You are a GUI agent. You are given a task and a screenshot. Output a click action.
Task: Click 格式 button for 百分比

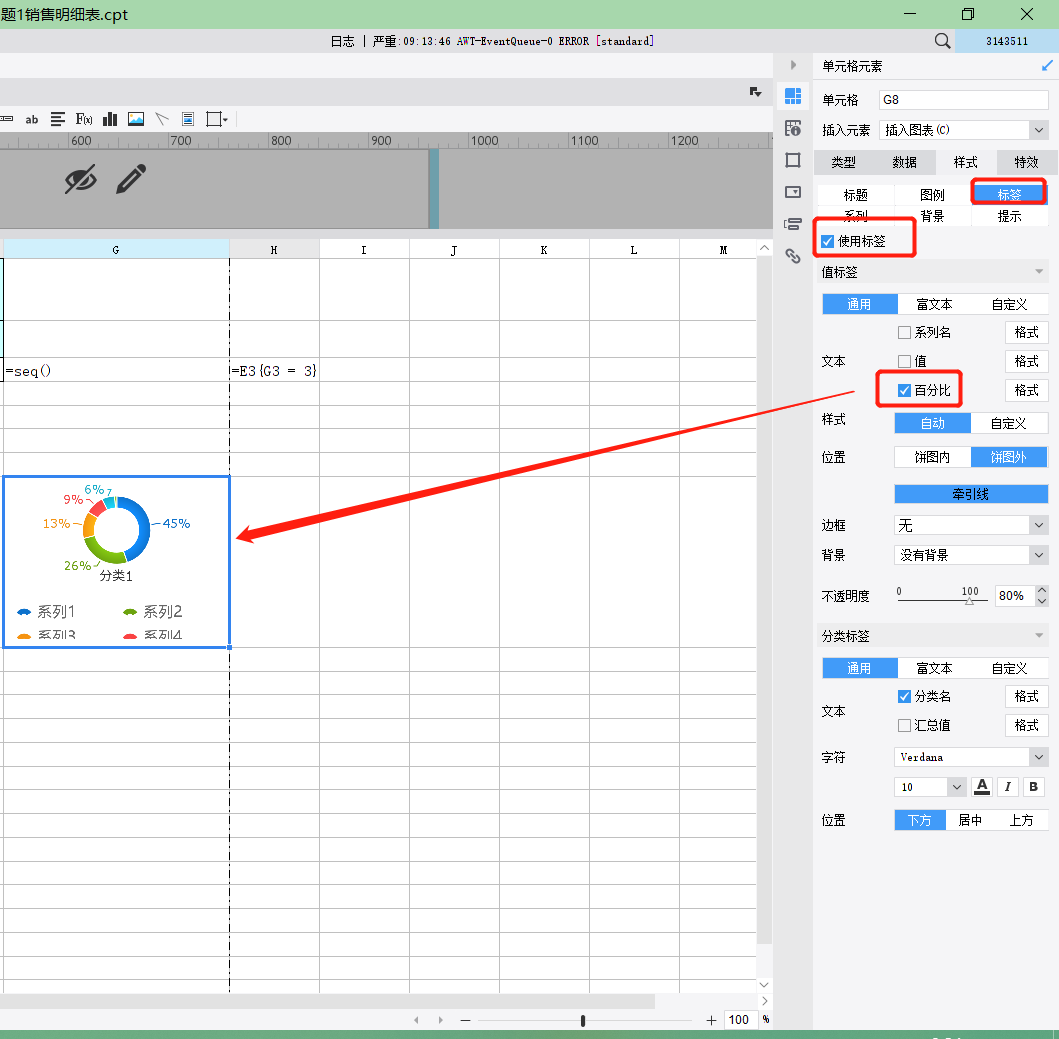[x=1027, y=390]
